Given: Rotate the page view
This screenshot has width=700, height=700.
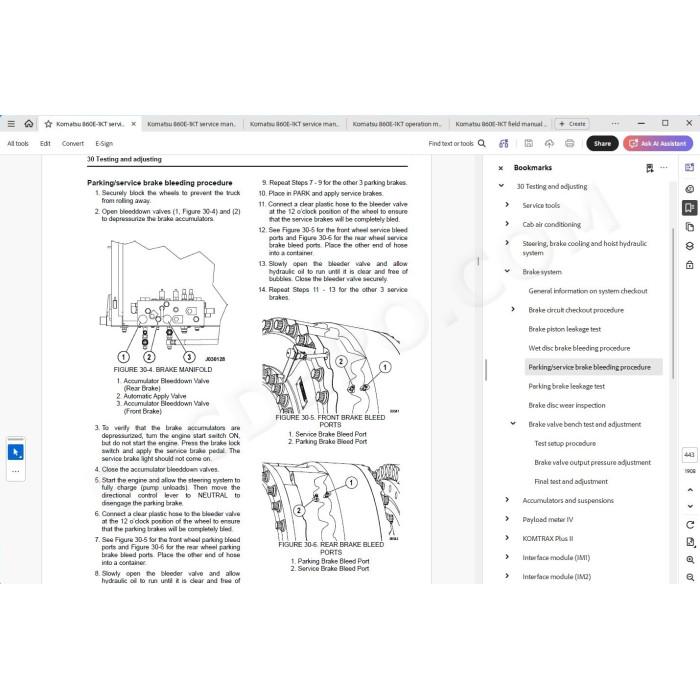Looking at the screenshot, I should click(x=690, y=525).
